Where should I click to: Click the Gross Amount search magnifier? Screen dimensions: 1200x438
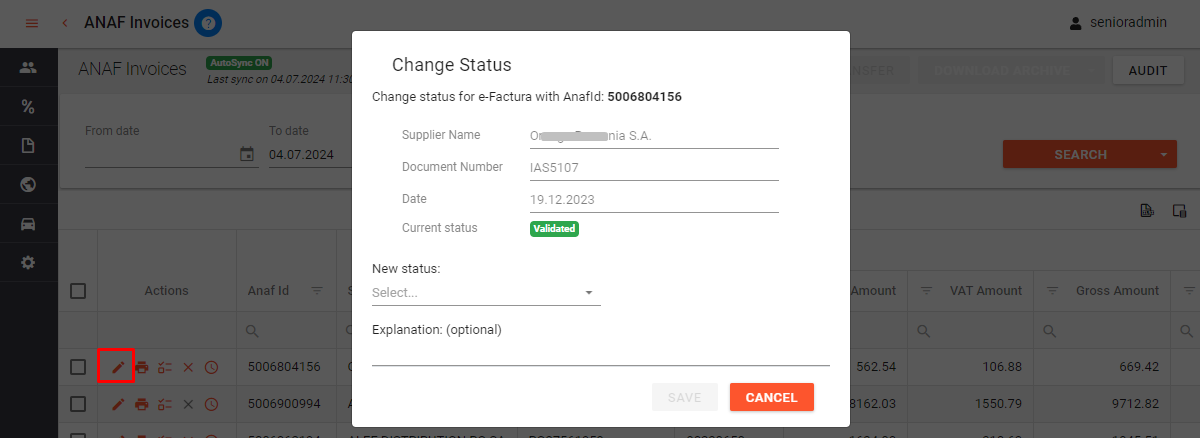(x=1052, y=330)
